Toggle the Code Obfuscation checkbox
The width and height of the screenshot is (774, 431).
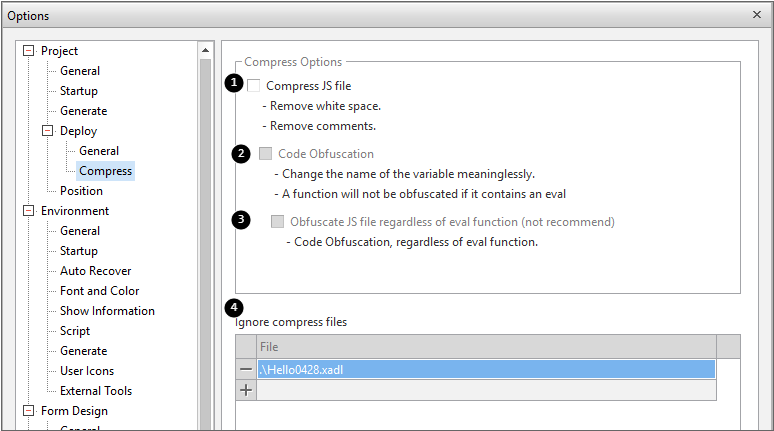pyautogui.click(x=266, y=154)
